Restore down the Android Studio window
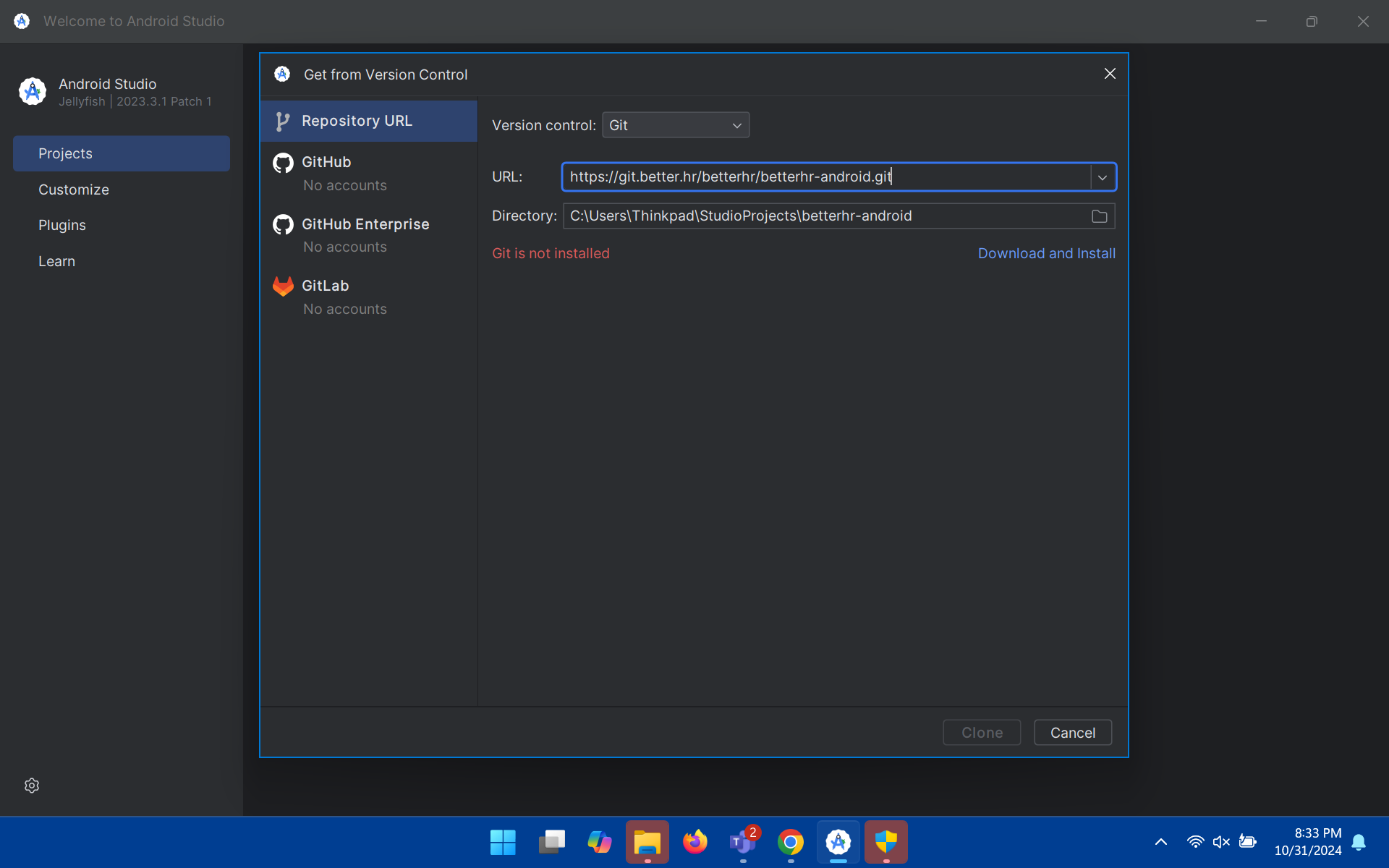This screenshot has width=1389, height=868. pos(1312,21)
